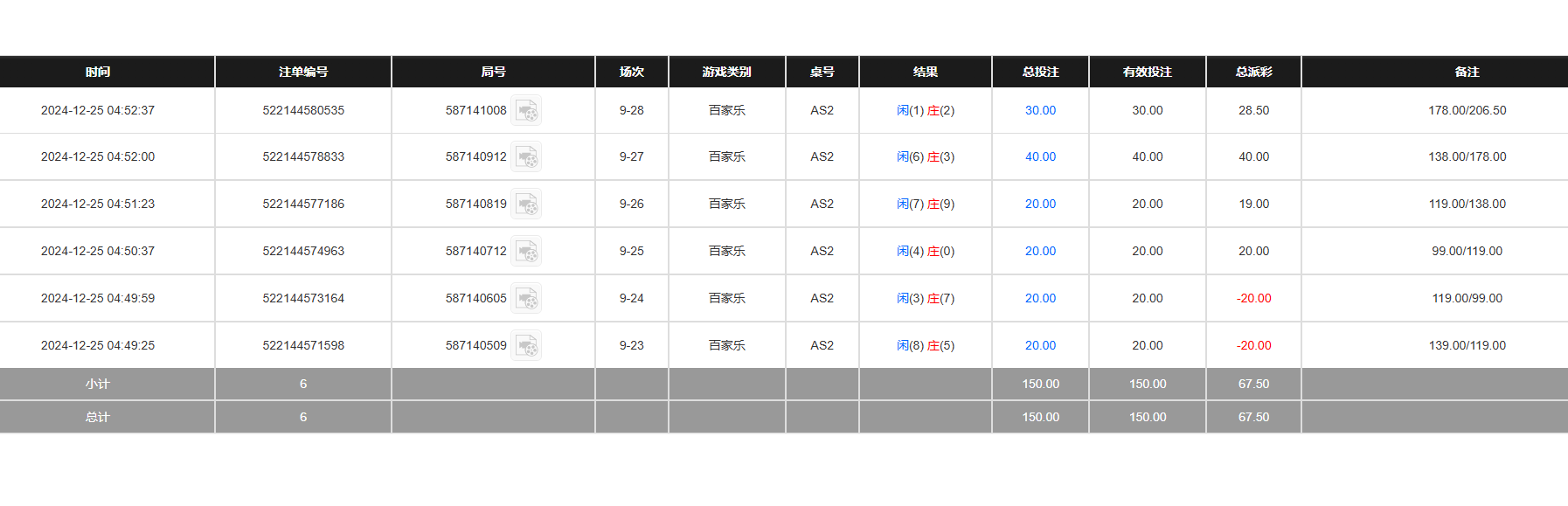Open the blue 30.00 total bet link
Viewport: 1568px width, 506px height.
click(x=1040, y=111)
